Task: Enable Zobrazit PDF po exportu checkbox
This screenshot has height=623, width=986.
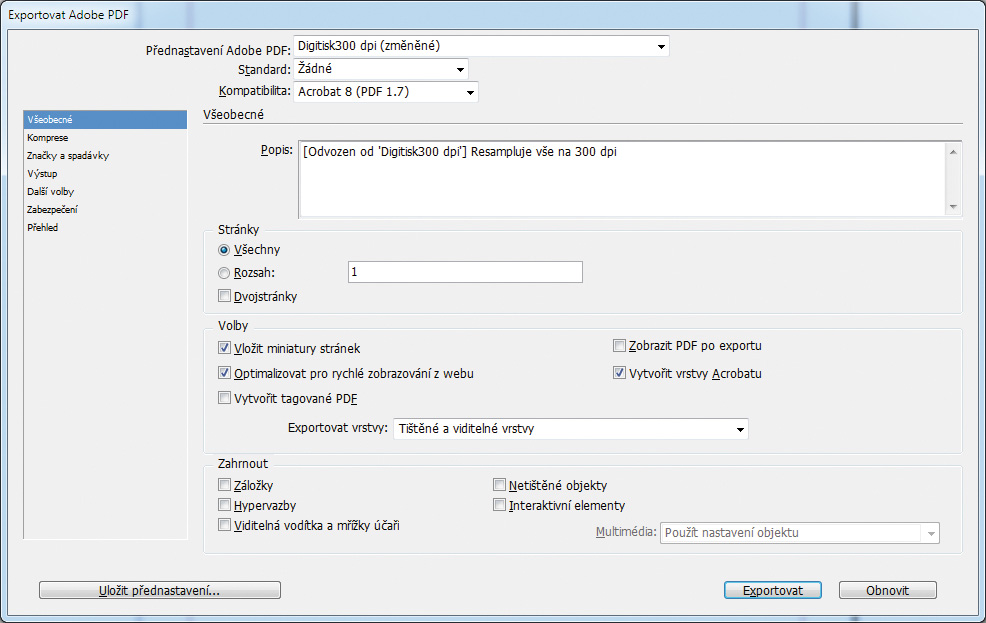Action: (619, 346)
